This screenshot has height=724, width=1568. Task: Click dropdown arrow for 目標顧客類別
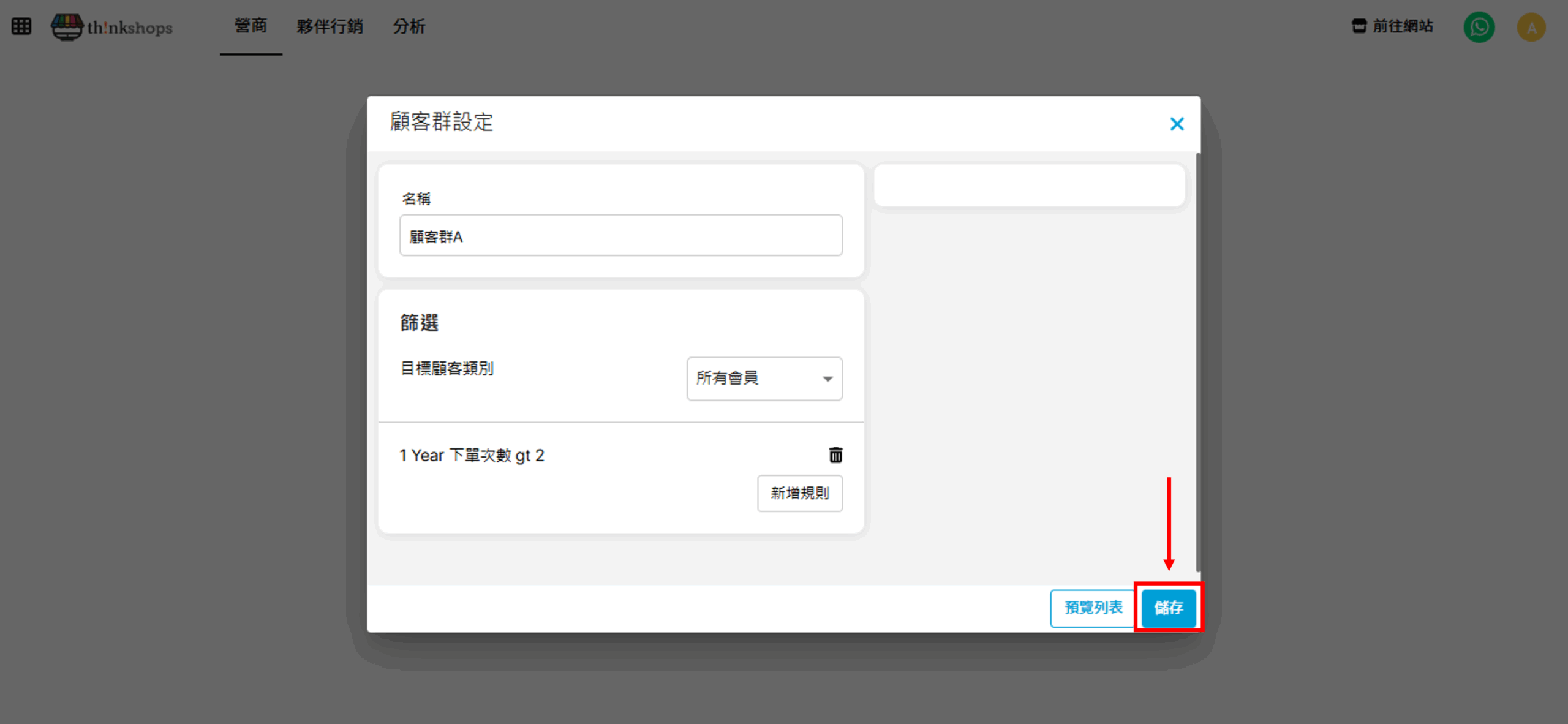[827, 379]
